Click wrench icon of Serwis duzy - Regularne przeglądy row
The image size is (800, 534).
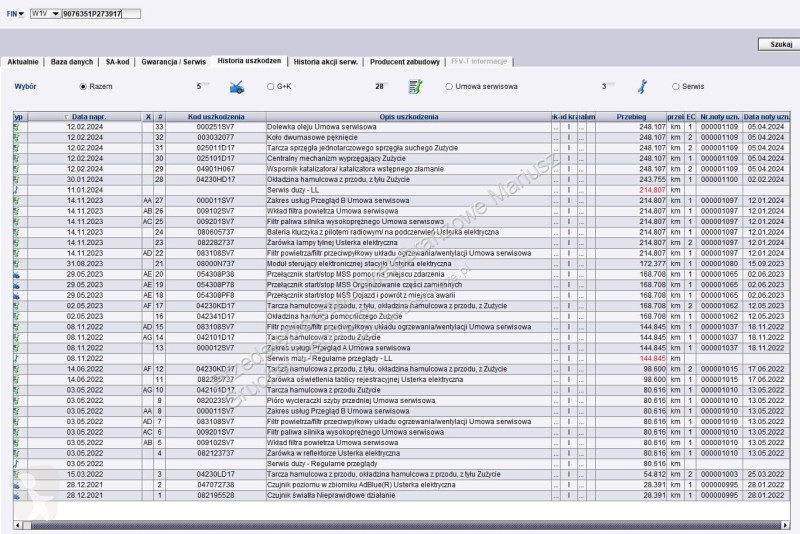[x=16, y=464]
